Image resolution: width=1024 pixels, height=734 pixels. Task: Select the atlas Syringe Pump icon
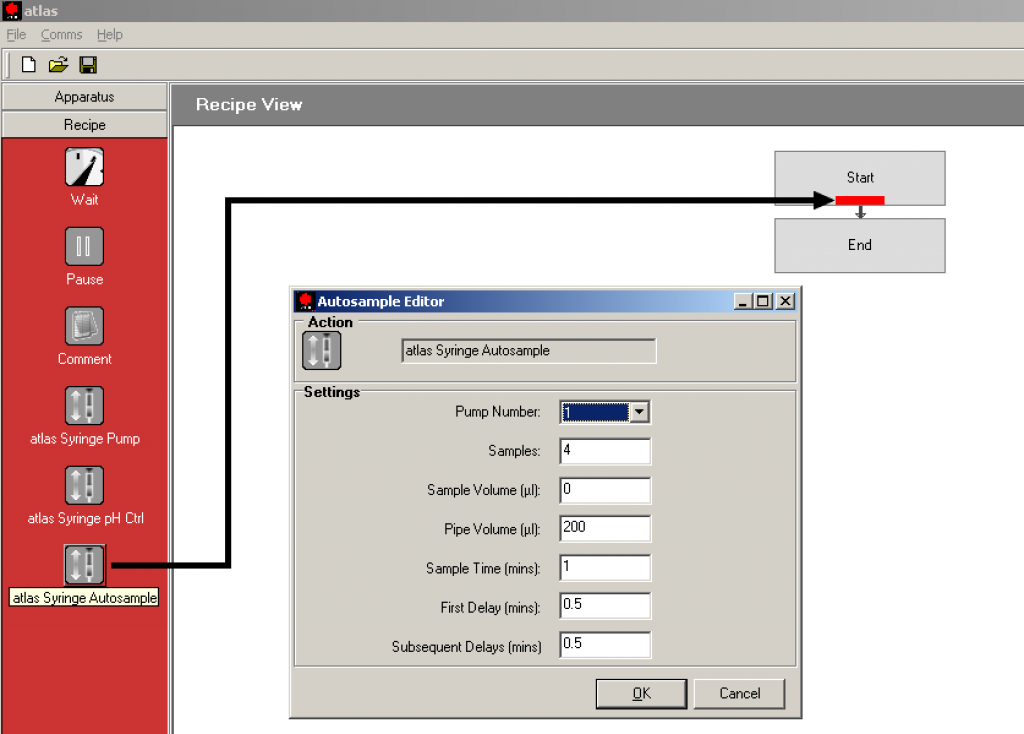84,406
